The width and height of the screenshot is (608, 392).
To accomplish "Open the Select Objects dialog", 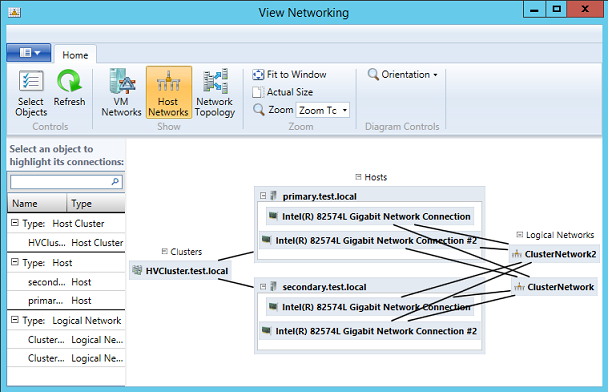I will 31,93.
